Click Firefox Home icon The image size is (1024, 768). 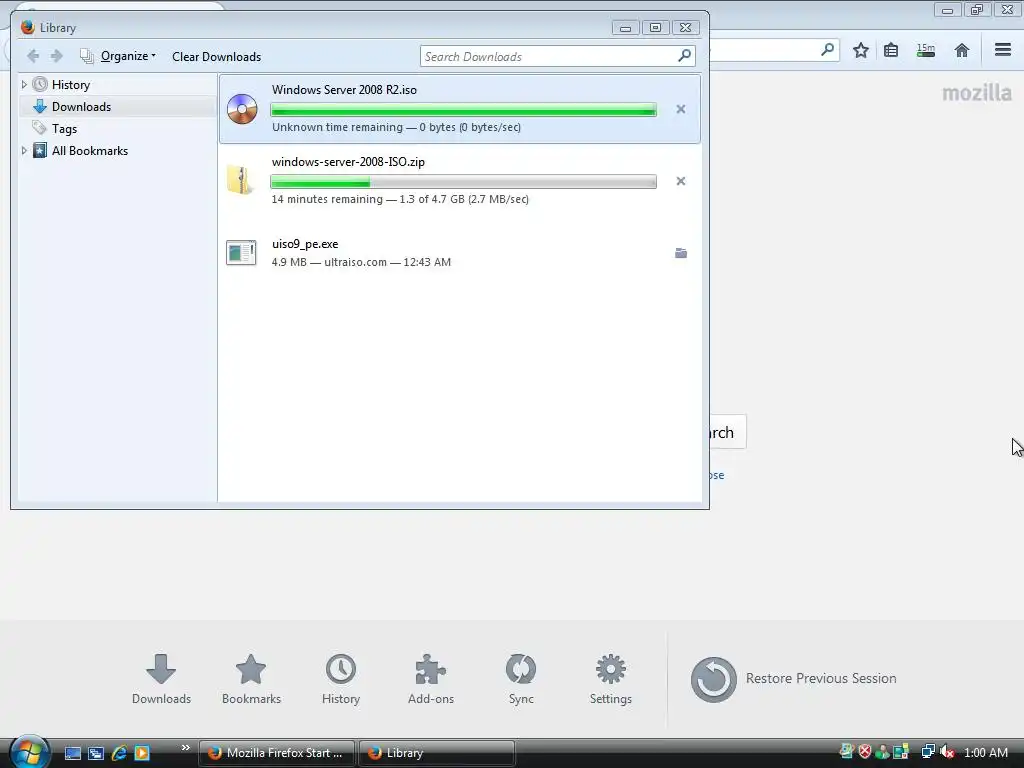pos(961,50)
